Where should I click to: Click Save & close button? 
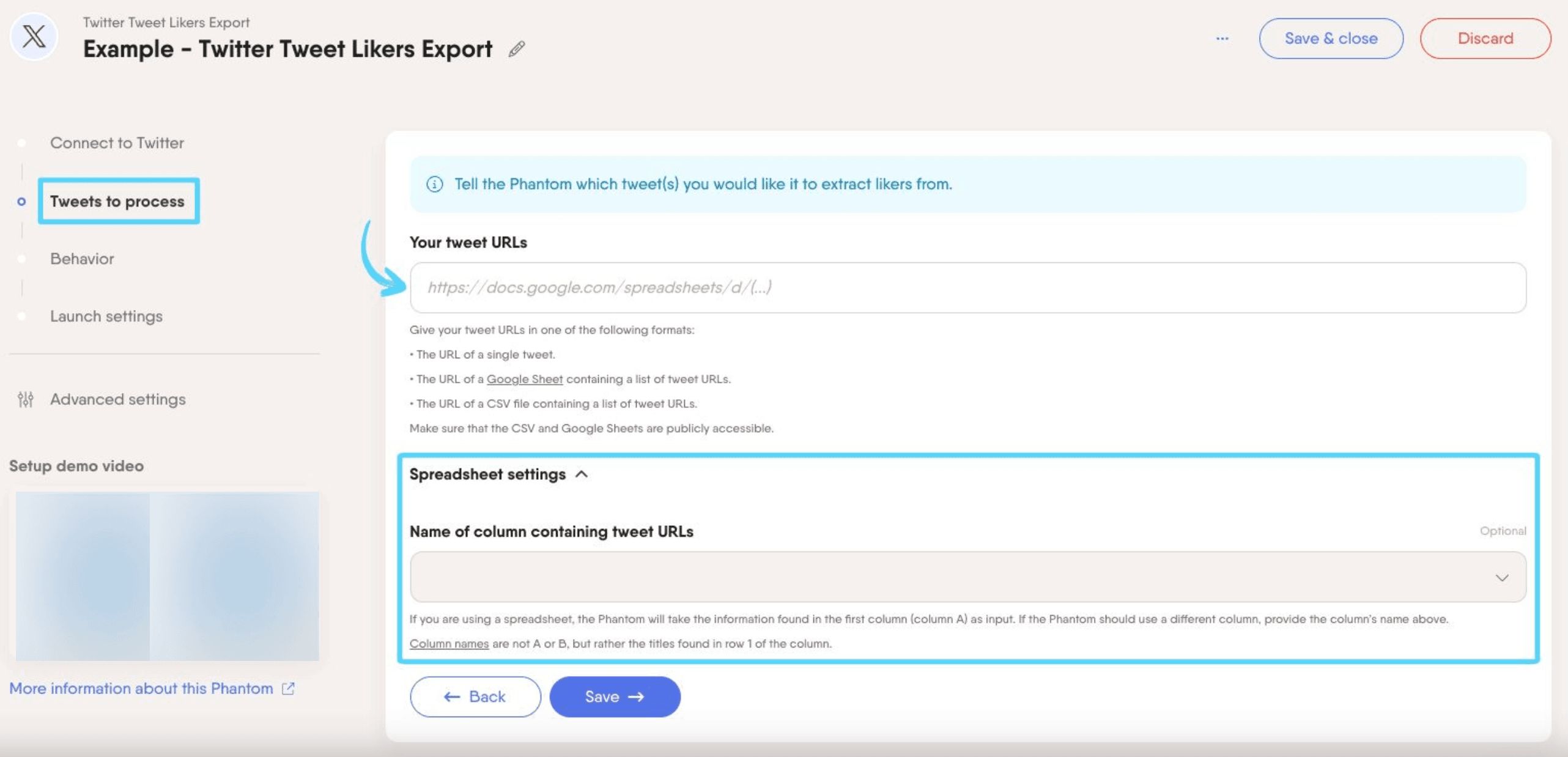[x=1331, y=39]
